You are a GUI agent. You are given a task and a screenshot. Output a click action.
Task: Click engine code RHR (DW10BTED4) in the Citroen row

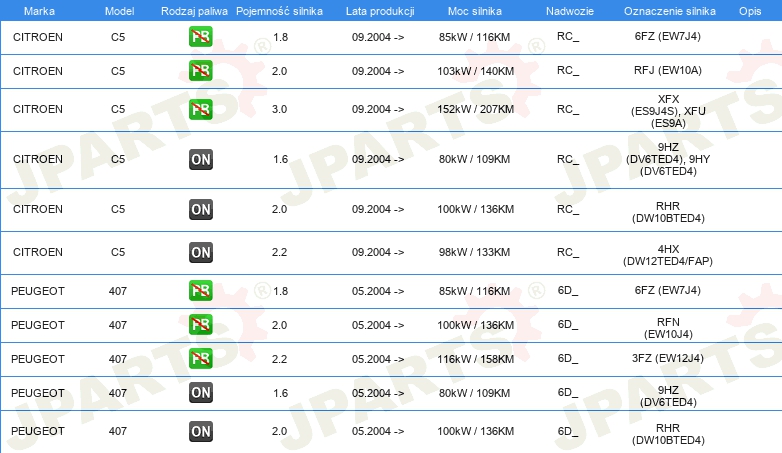pyautogui.click(x=668, y=212)
